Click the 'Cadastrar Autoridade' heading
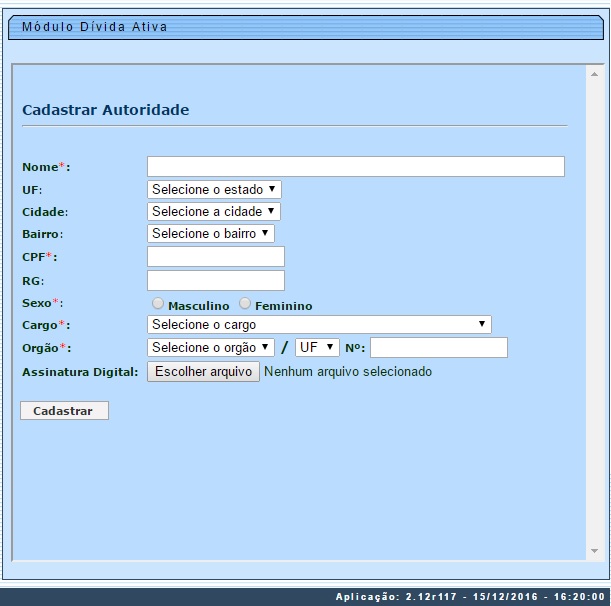 point(105,110)
